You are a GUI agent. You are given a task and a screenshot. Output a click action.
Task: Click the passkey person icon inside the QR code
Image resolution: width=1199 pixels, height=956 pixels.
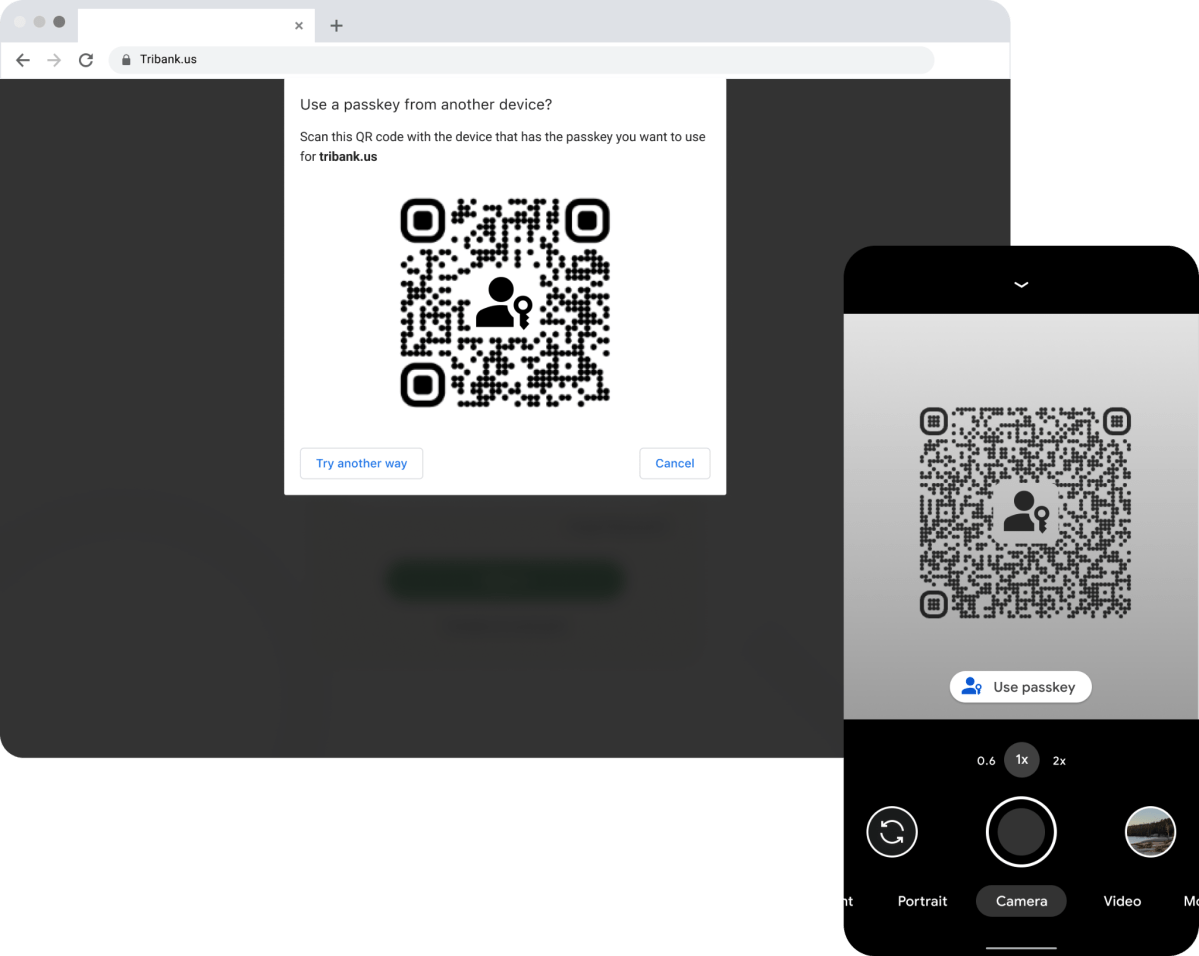coord(503,303)
